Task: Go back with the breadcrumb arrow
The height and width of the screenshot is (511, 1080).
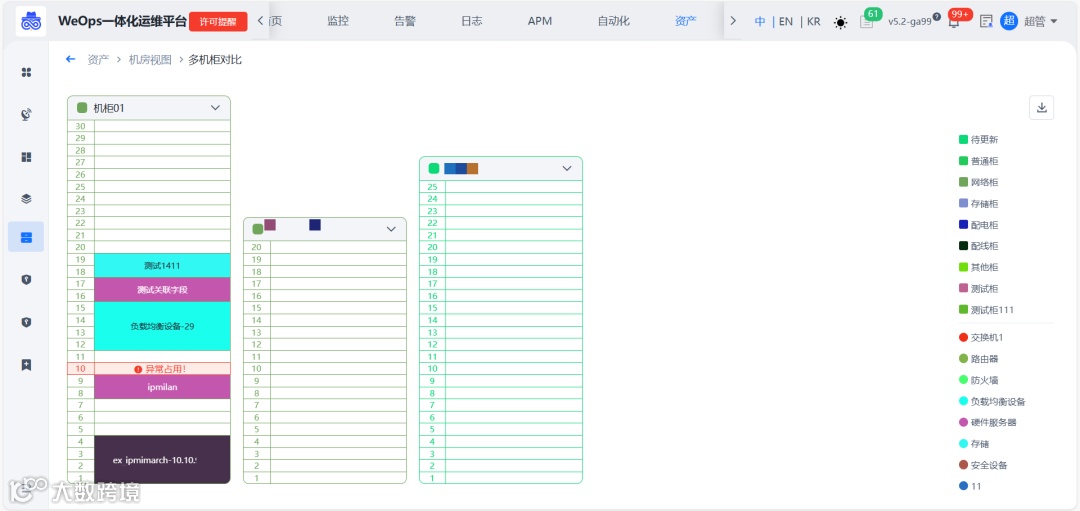Action: [x=70, y=59]
